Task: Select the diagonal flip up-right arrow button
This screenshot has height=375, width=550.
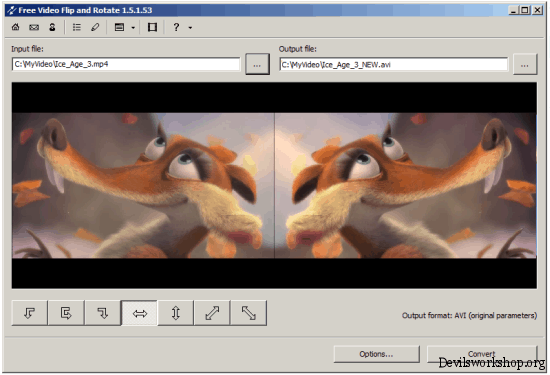Action: pos(212,313)
